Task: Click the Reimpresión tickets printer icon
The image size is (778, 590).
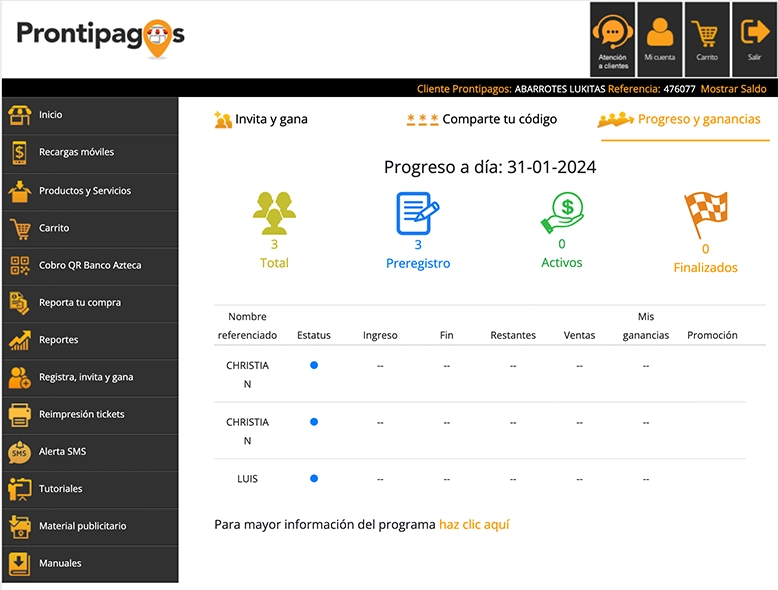Action: coord(20,415)
